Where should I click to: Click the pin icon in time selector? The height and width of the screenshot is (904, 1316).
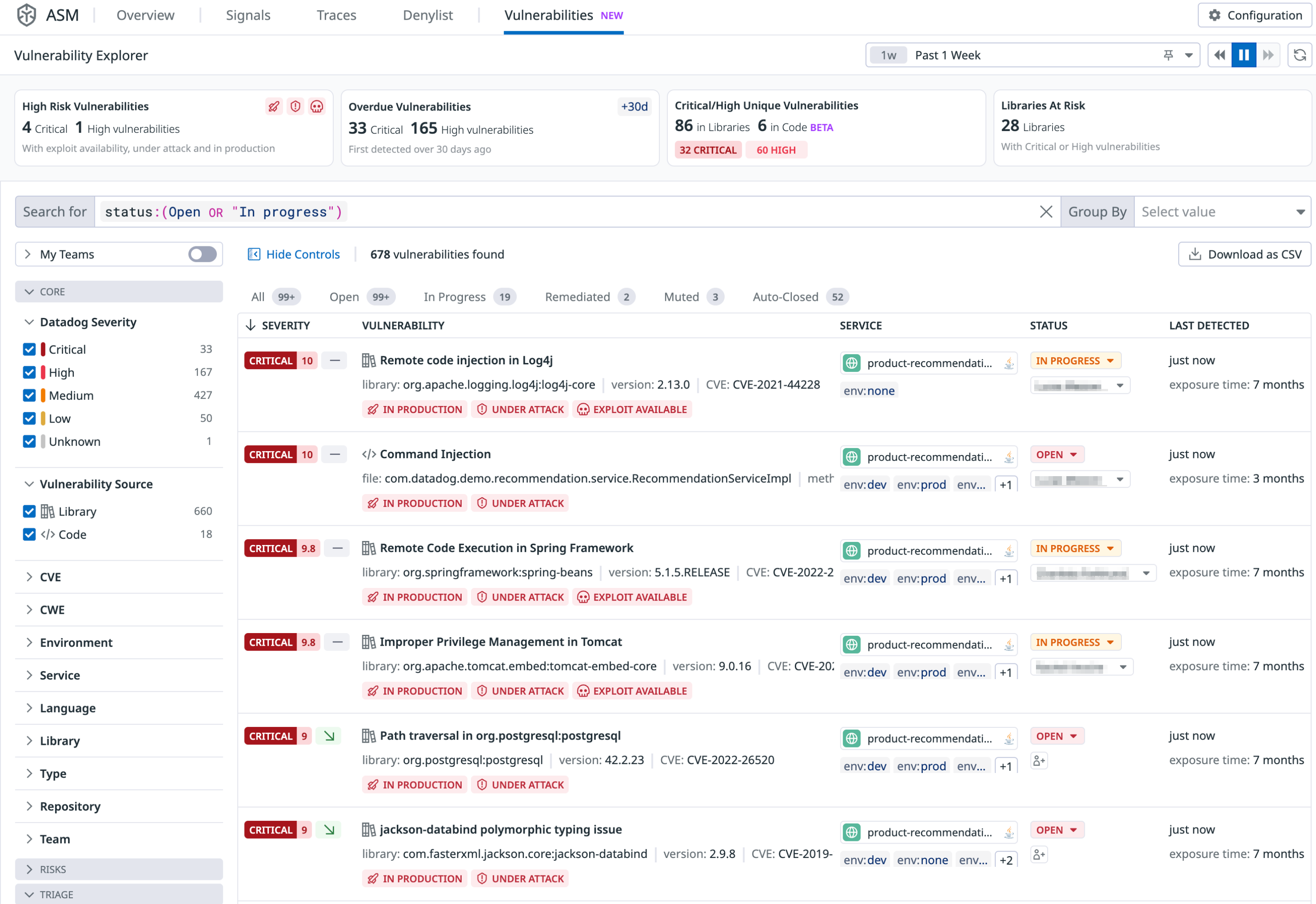(x=1169, y=55)
